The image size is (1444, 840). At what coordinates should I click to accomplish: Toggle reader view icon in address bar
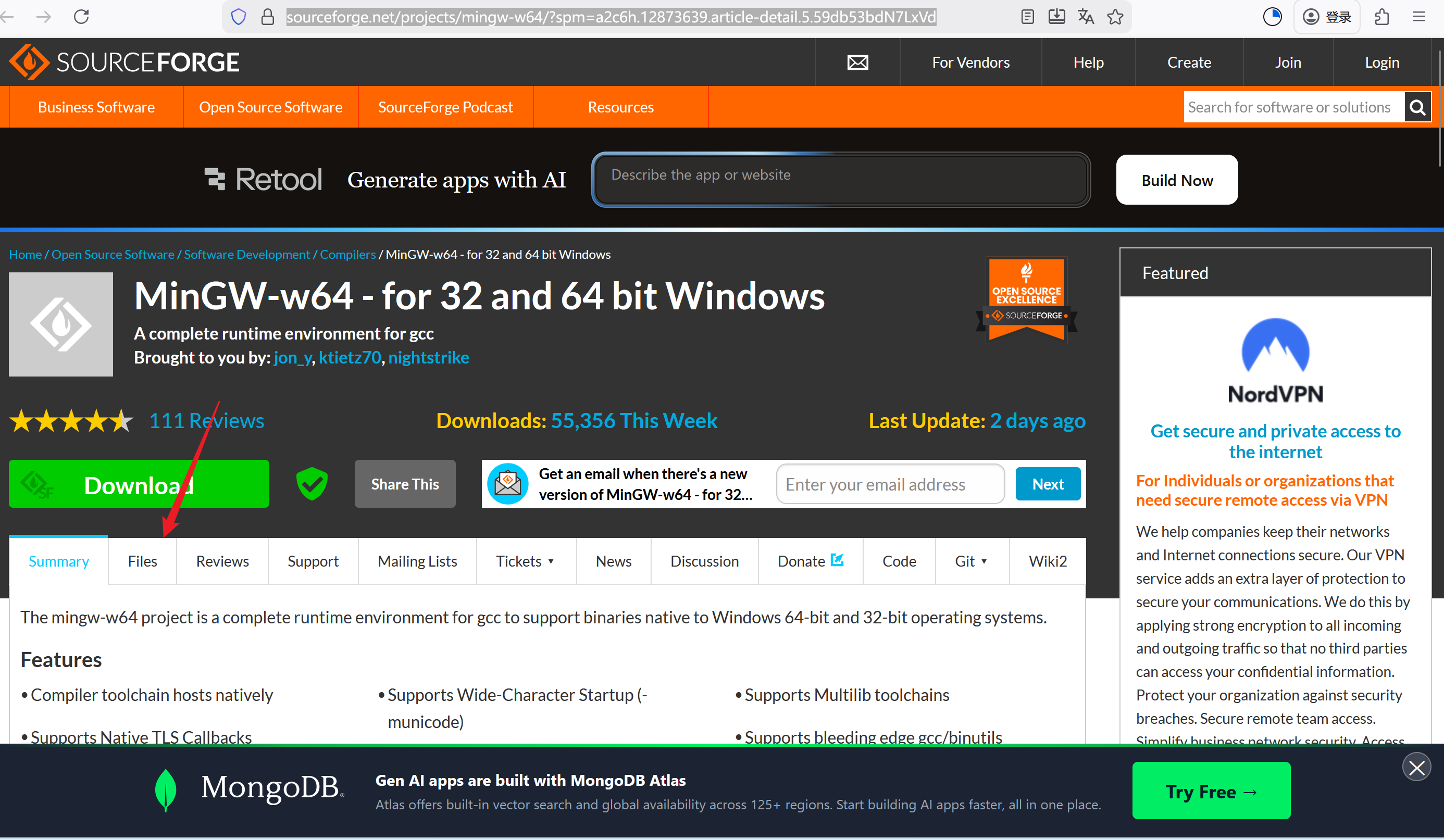coord(1027,17)
